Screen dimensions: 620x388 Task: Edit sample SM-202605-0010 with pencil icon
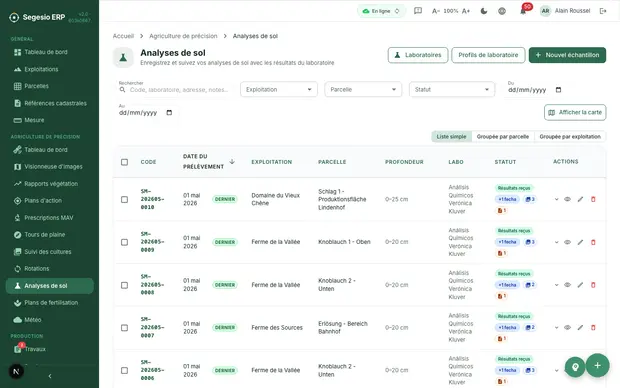click(x=580, y=199)
